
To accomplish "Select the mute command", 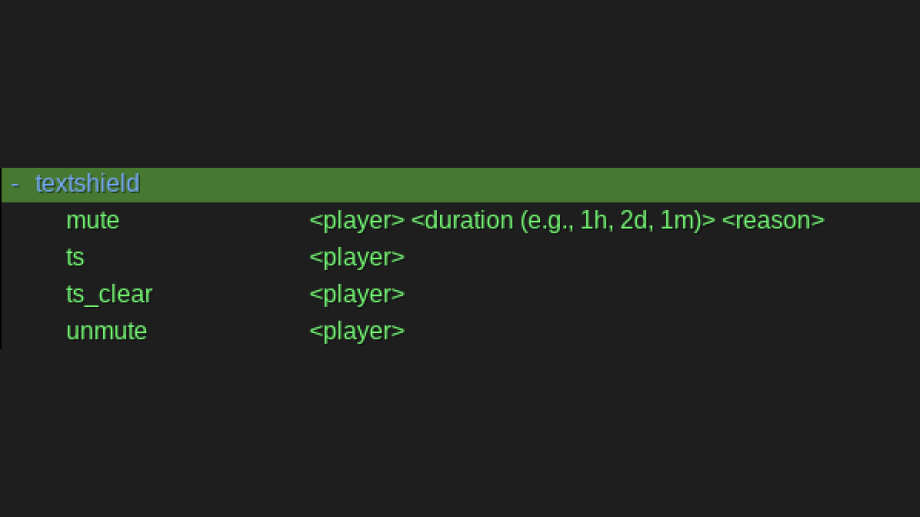I will (x=92, y=220).
